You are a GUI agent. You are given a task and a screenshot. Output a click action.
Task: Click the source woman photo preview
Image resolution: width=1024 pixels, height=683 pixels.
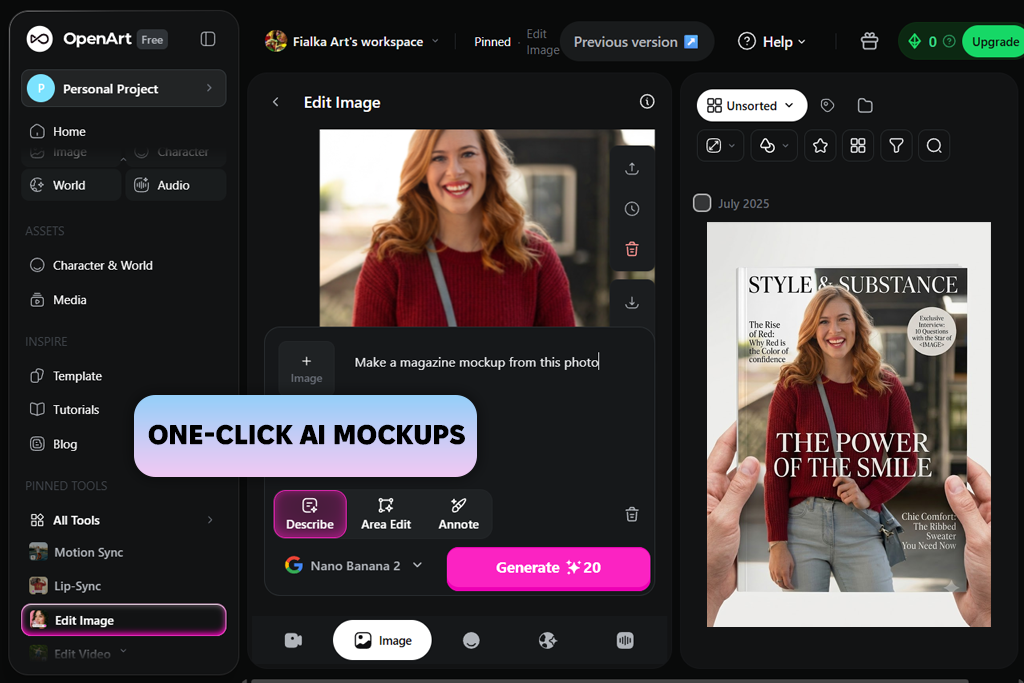pyautogui.click(x=464, y=228)
